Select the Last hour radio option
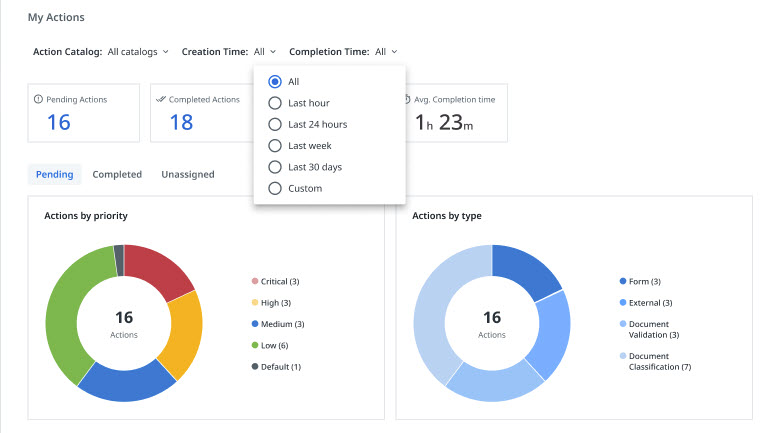This screenshot has height=433, width=781. 275,103
